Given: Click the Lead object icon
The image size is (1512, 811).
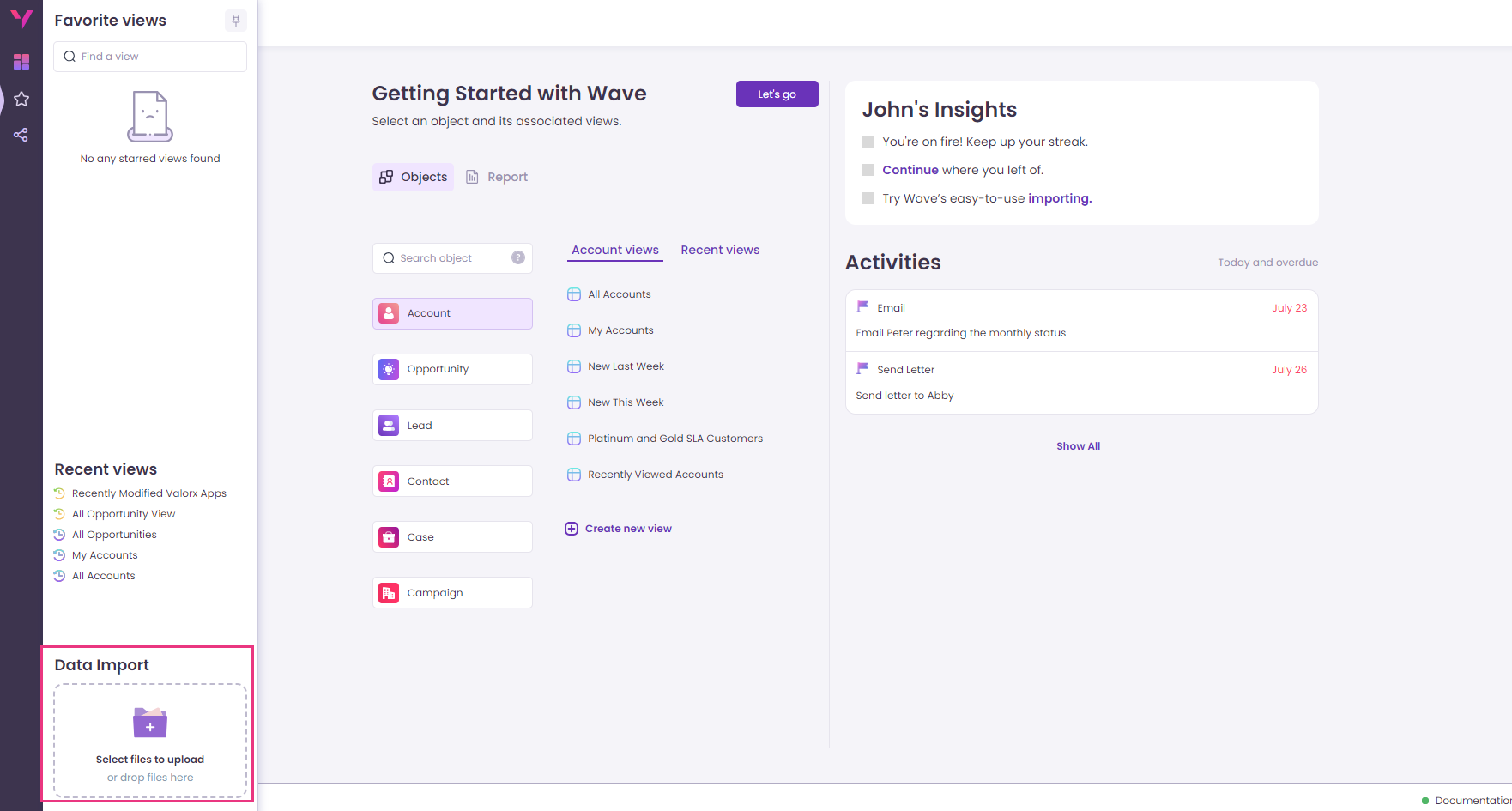Looking at the screenshot, I should [x=389, y=425].
